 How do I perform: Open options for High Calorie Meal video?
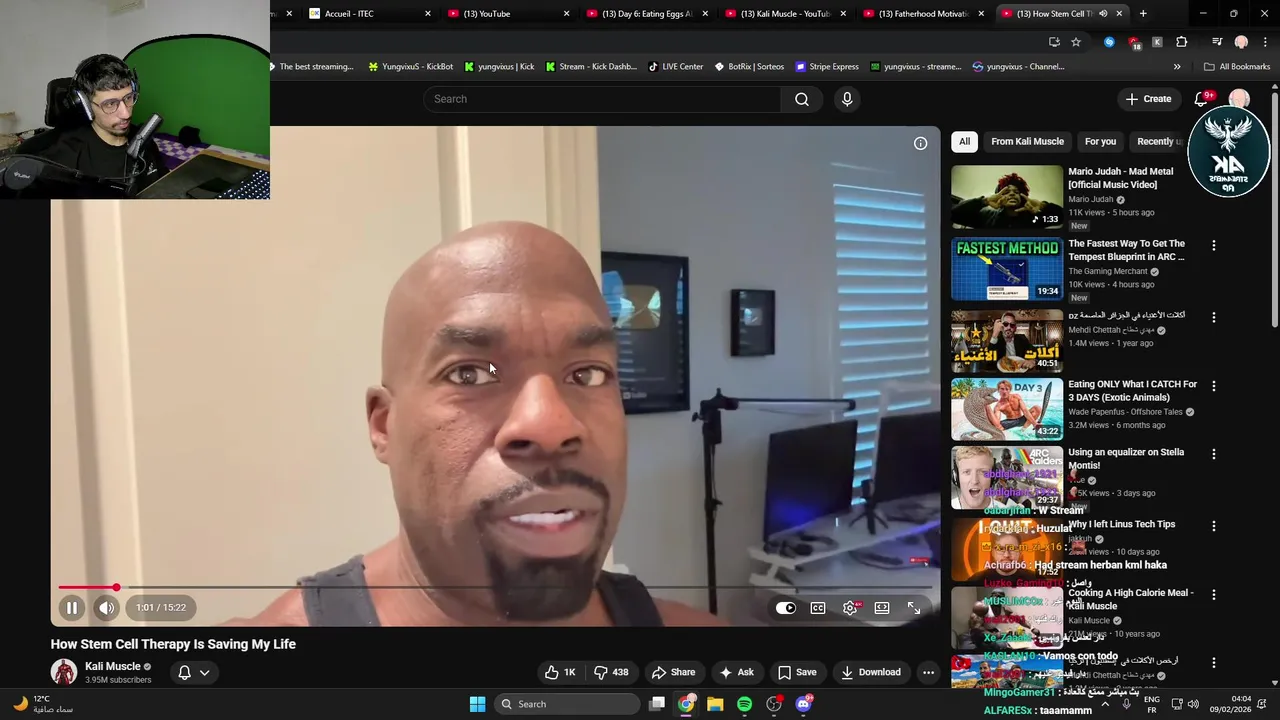tap(1214, 594)
